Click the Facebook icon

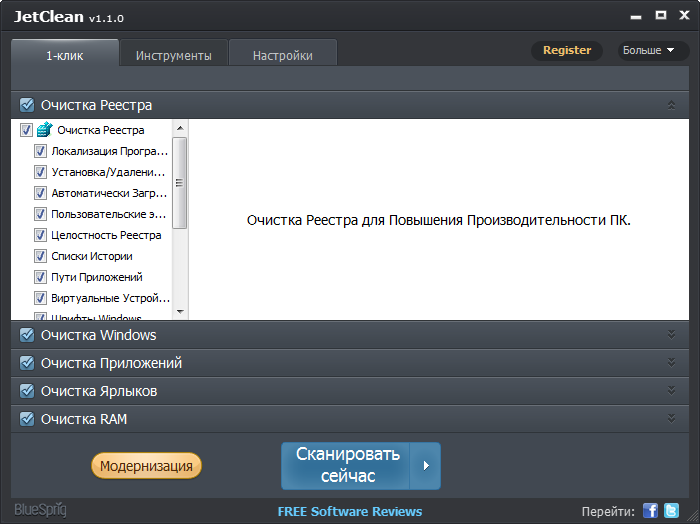(651, 511)
